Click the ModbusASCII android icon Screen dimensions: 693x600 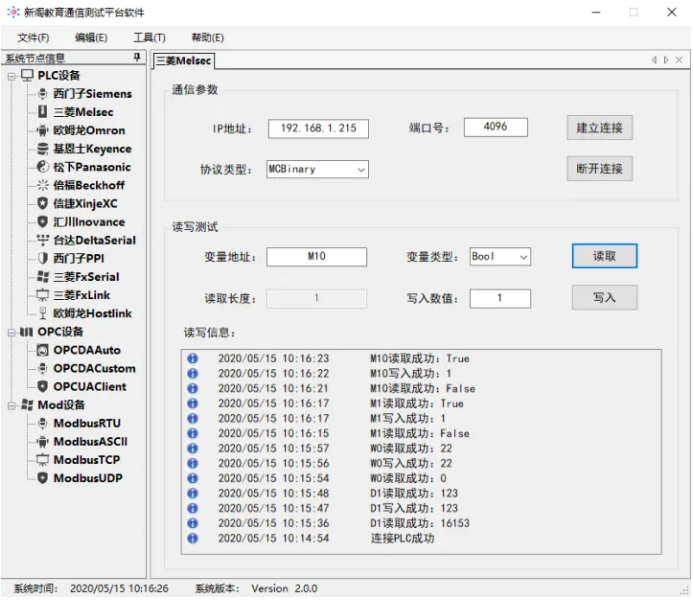42,441
